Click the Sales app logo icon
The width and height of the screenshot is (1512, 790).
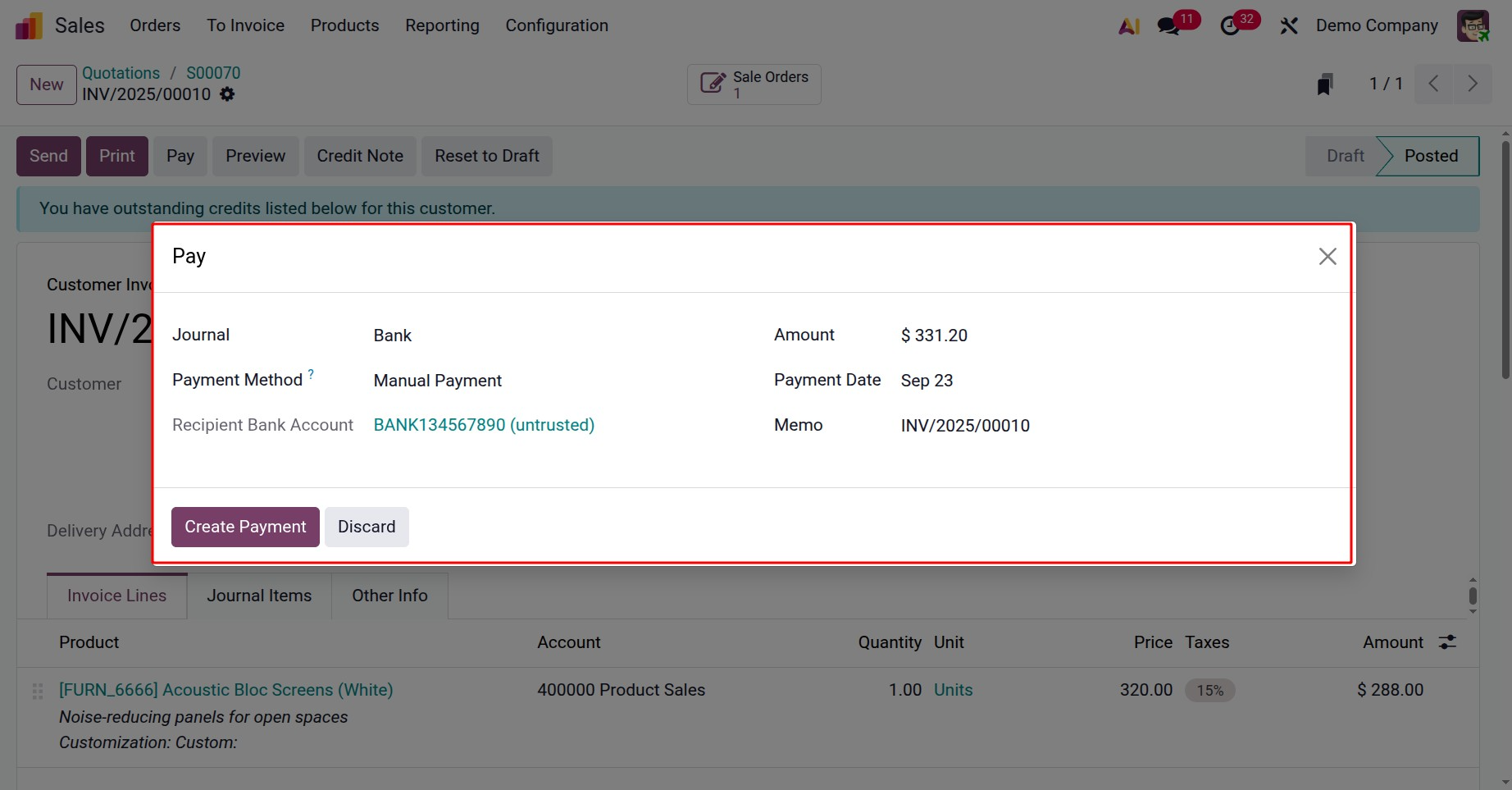click(29, 25)
